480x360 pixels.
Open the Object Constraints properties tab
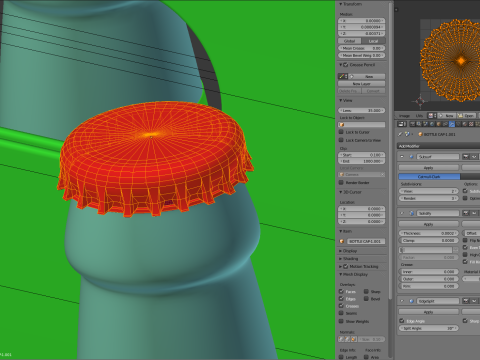(445, 124)
